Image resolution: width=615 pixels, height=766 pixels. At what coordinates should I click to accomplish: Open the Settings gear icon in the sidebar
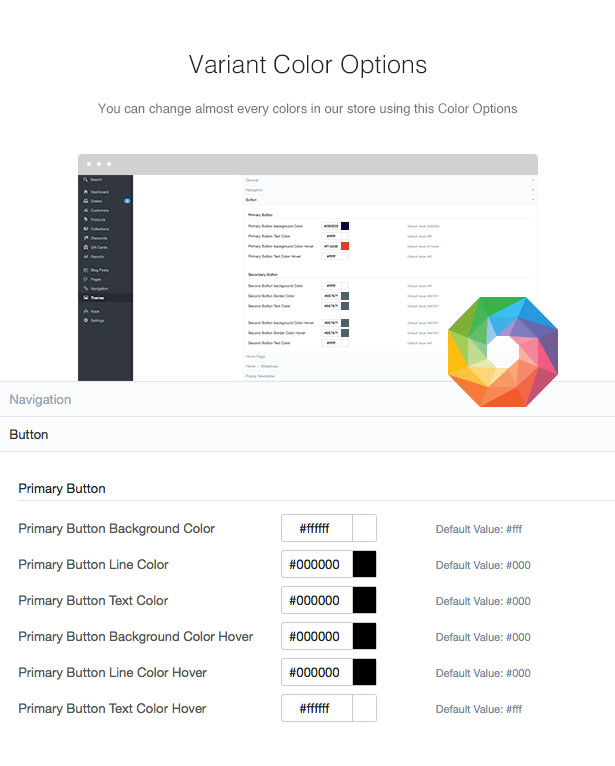click(86, 320)
